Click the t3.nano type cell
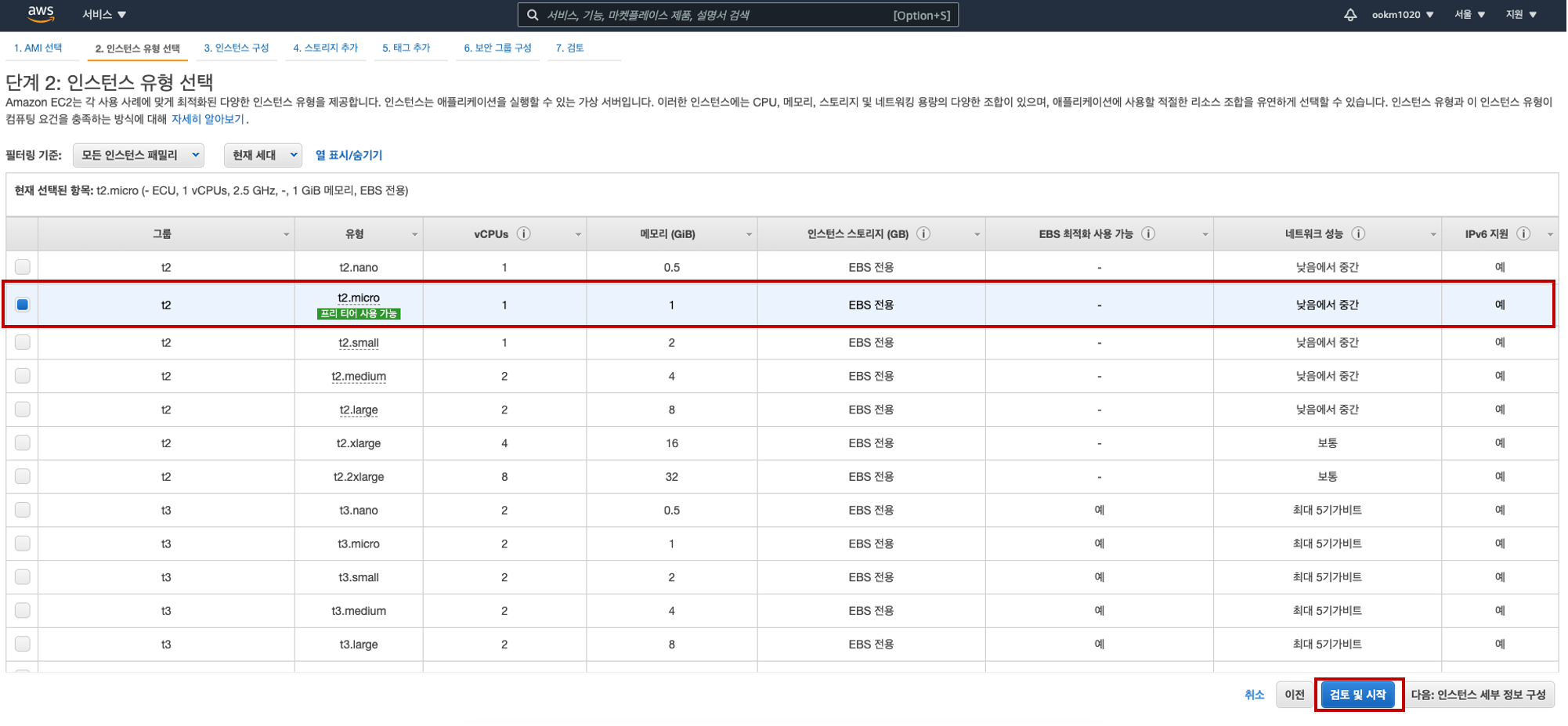This screenshot has width=1568, height=726. pyautogui.click(x=359, y=510)
